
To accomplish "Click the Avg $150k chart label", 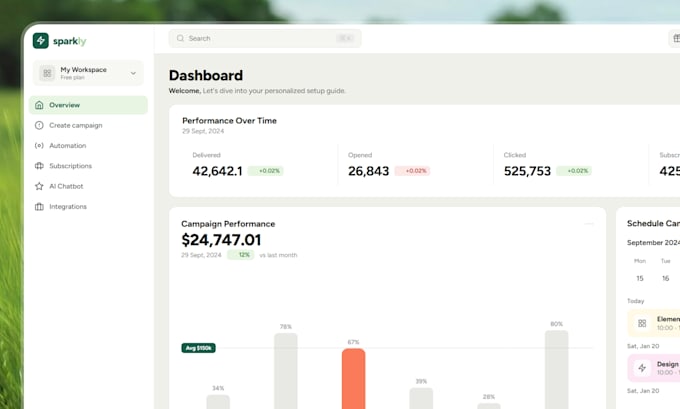I will pos(198,348).
